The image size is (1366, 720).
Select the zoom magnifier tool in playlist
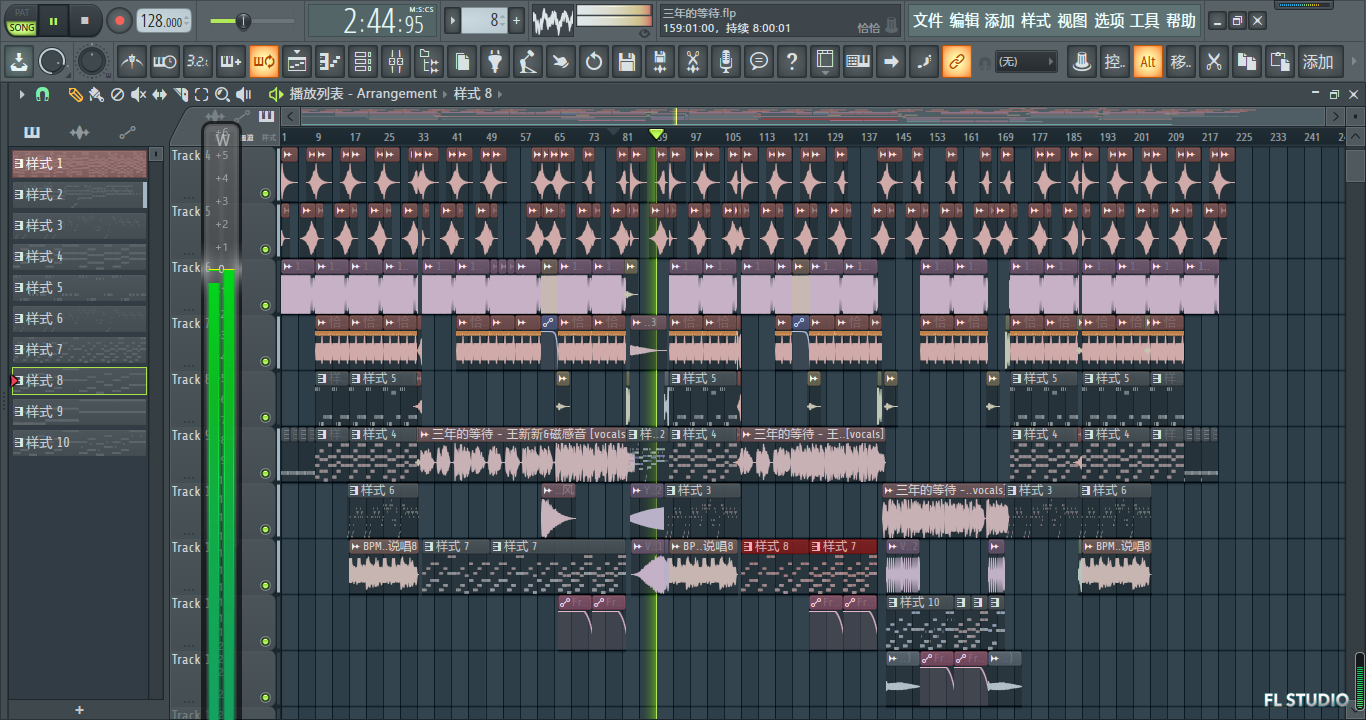pos(222,94)
